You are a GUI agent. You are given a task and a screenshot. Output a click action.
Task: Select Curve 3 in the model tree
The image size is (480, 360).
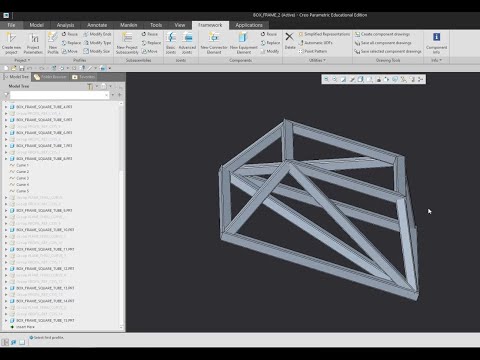click(19, 178)
